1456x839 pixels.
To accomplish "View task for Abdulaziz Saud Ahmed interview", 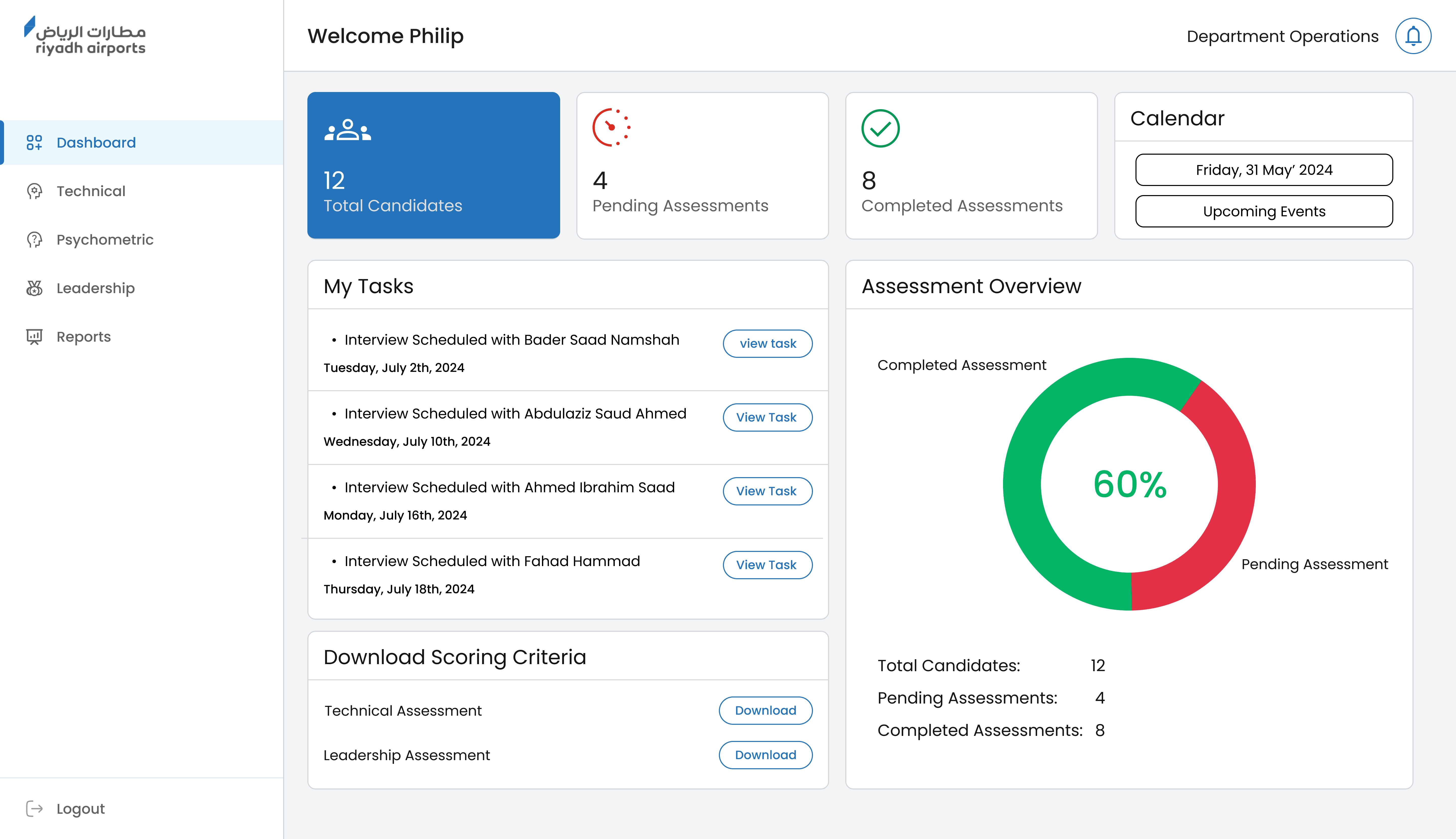I will click(x=768, y=417).
